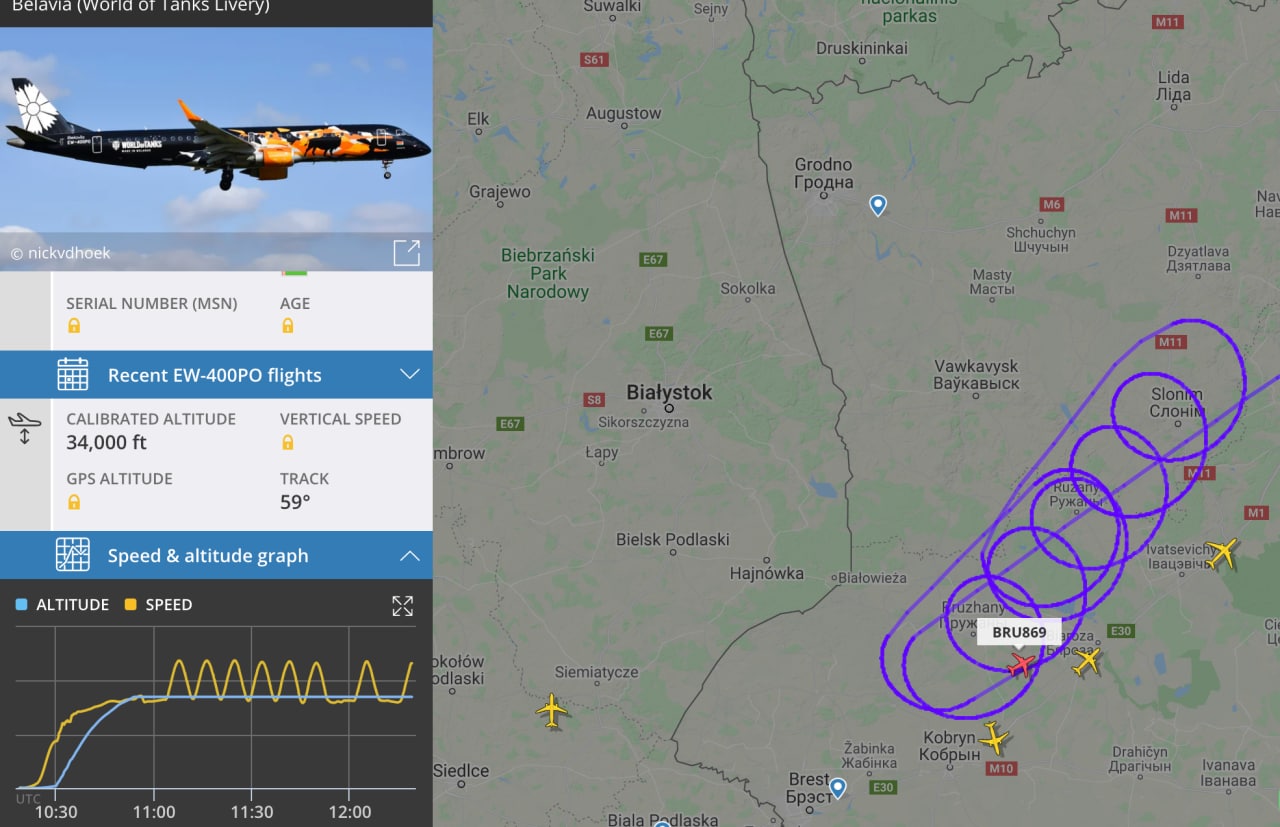The height and width of the screenshot is (827, 1280).
Task: Toggle the SPEED series in graph legend
Action: [158, 604]
